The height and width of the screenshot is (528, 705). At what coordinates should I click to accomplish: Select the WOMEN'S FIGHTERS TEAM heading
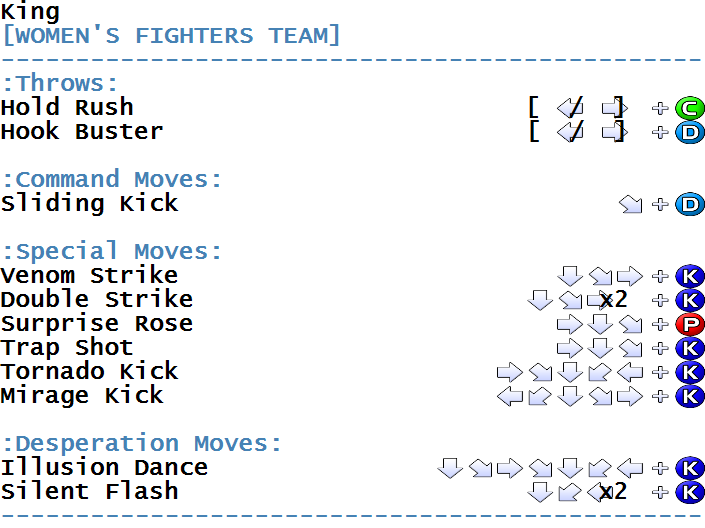tap(170, 36)
